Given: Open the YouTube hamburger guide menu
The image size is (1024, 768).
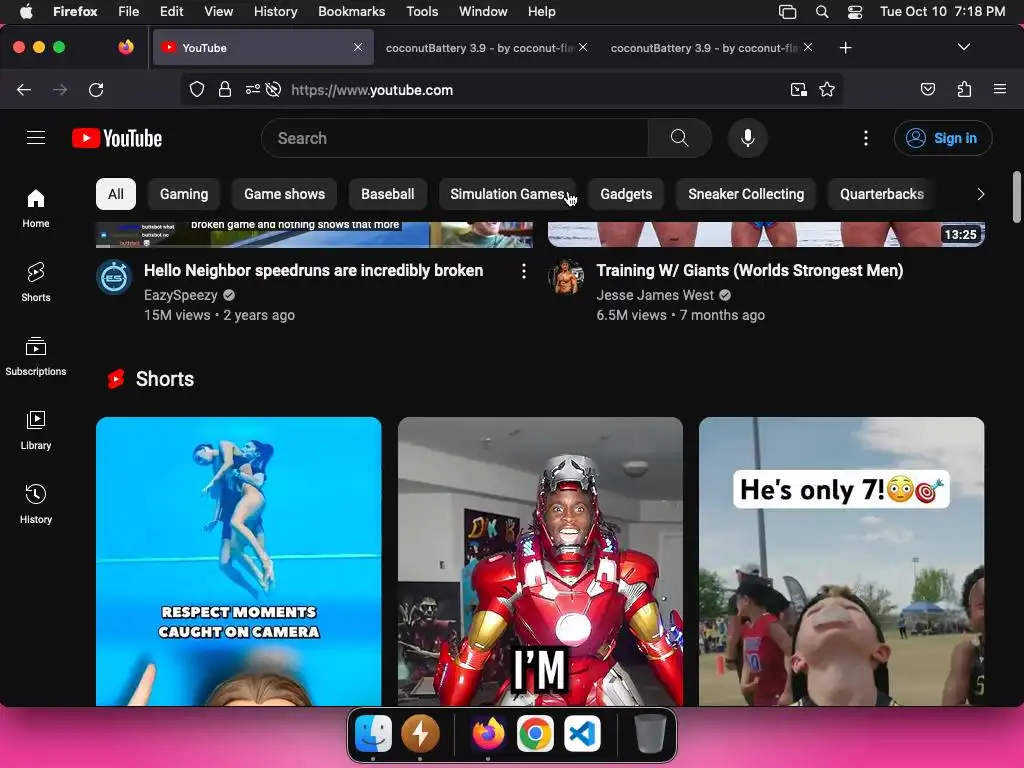Looking at the screenshot, I should point(36,138).
